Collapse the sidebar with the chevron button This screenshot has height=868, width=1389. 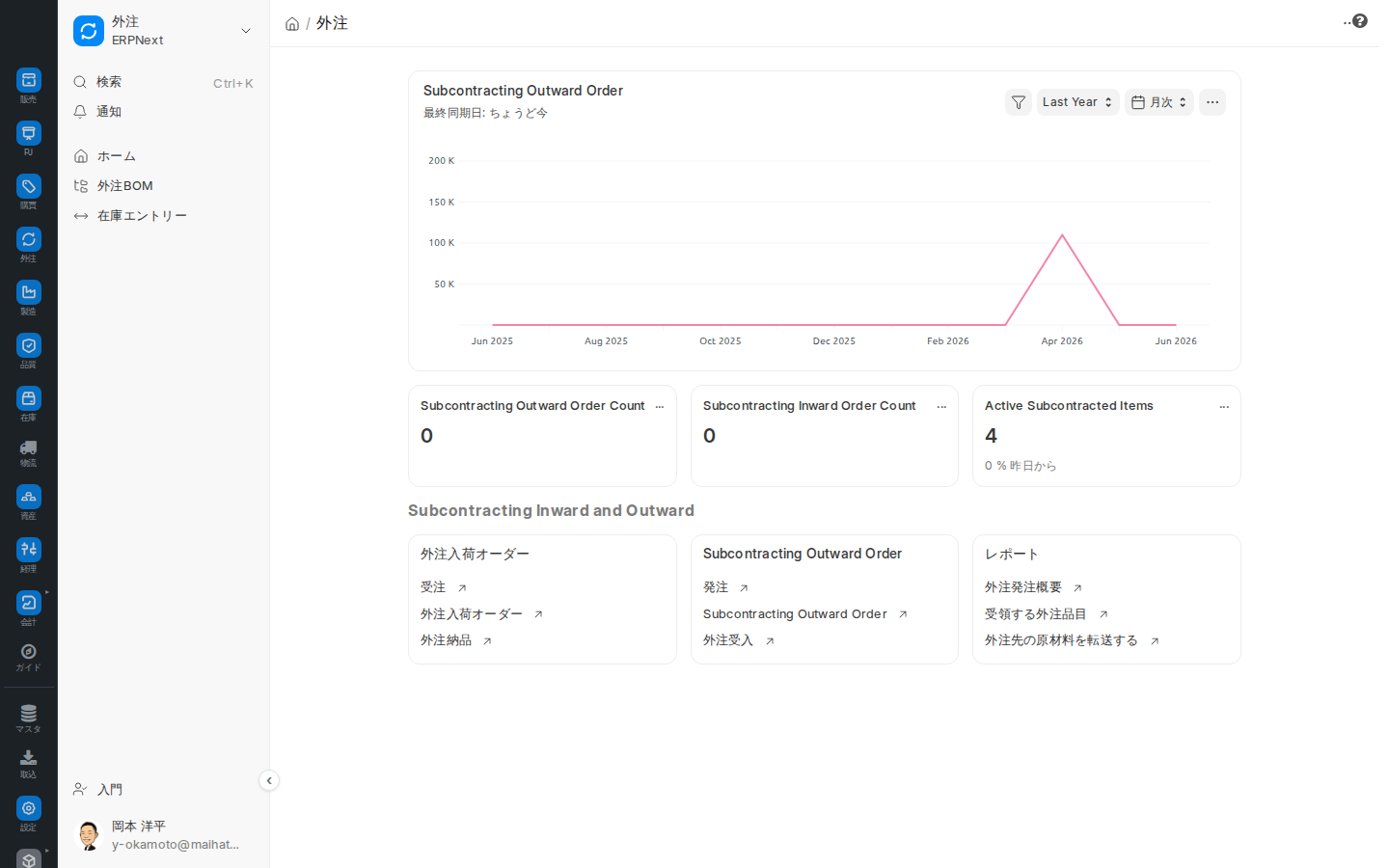tap(269, 780)
